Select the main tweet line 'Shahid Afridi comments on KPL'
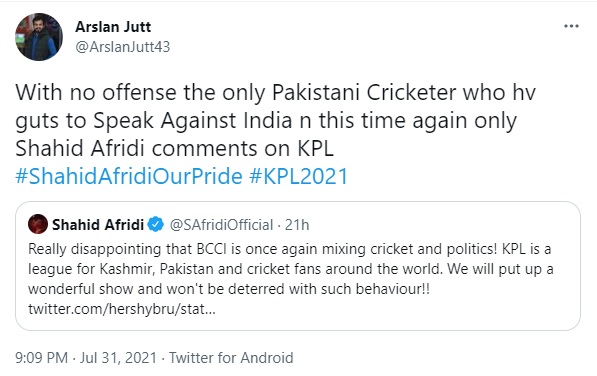The height and width of the screenshot is (376, 597). [x=174, y=148]
